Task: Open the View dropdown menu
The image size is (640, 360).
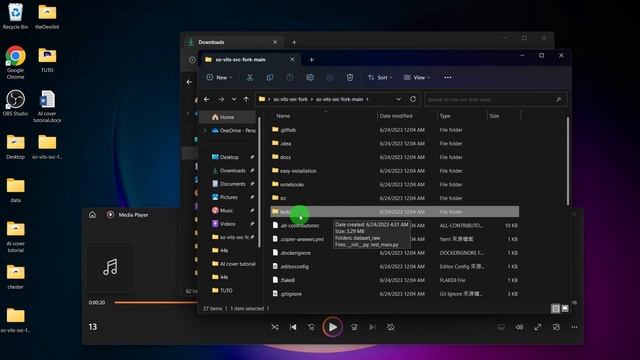Action: click(417, 78)
